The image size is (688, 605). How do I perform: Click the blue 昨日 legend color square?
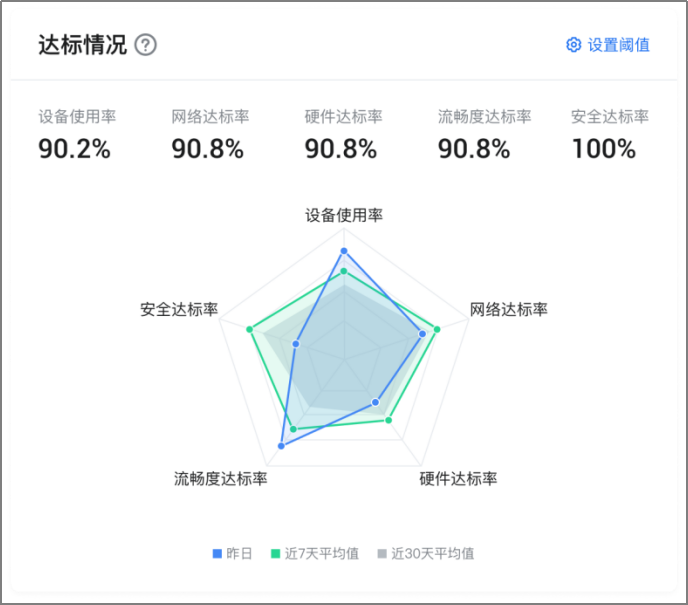point(217,554)
